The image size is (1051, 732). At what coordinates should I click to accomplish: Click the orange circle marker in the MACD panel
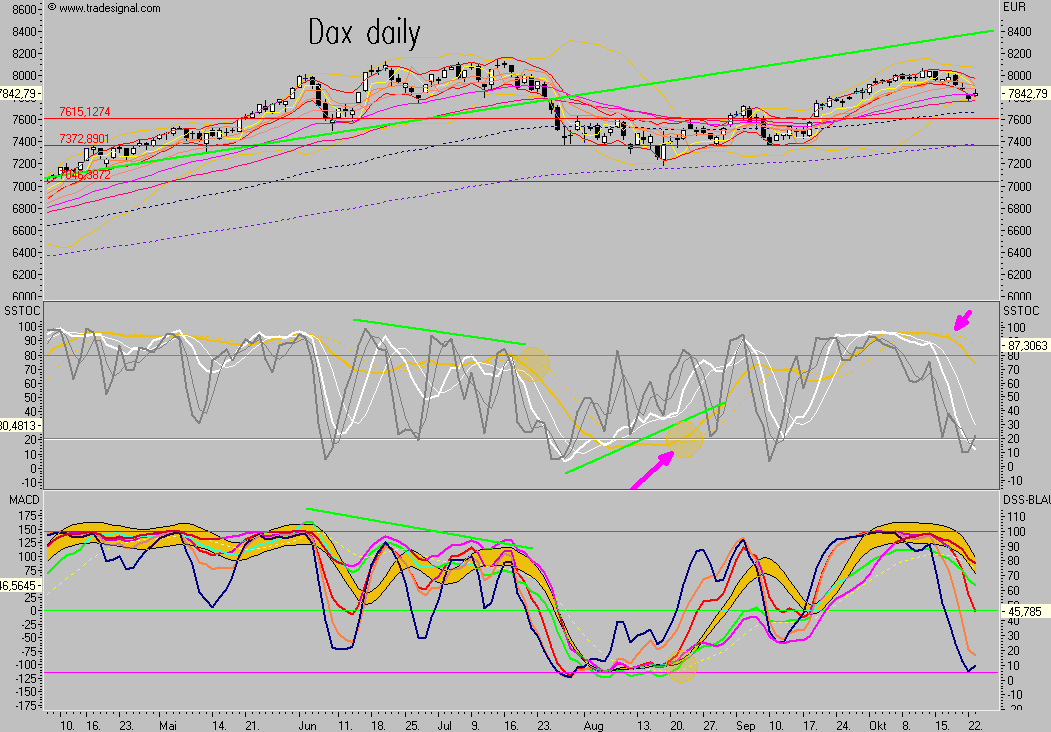682,668
